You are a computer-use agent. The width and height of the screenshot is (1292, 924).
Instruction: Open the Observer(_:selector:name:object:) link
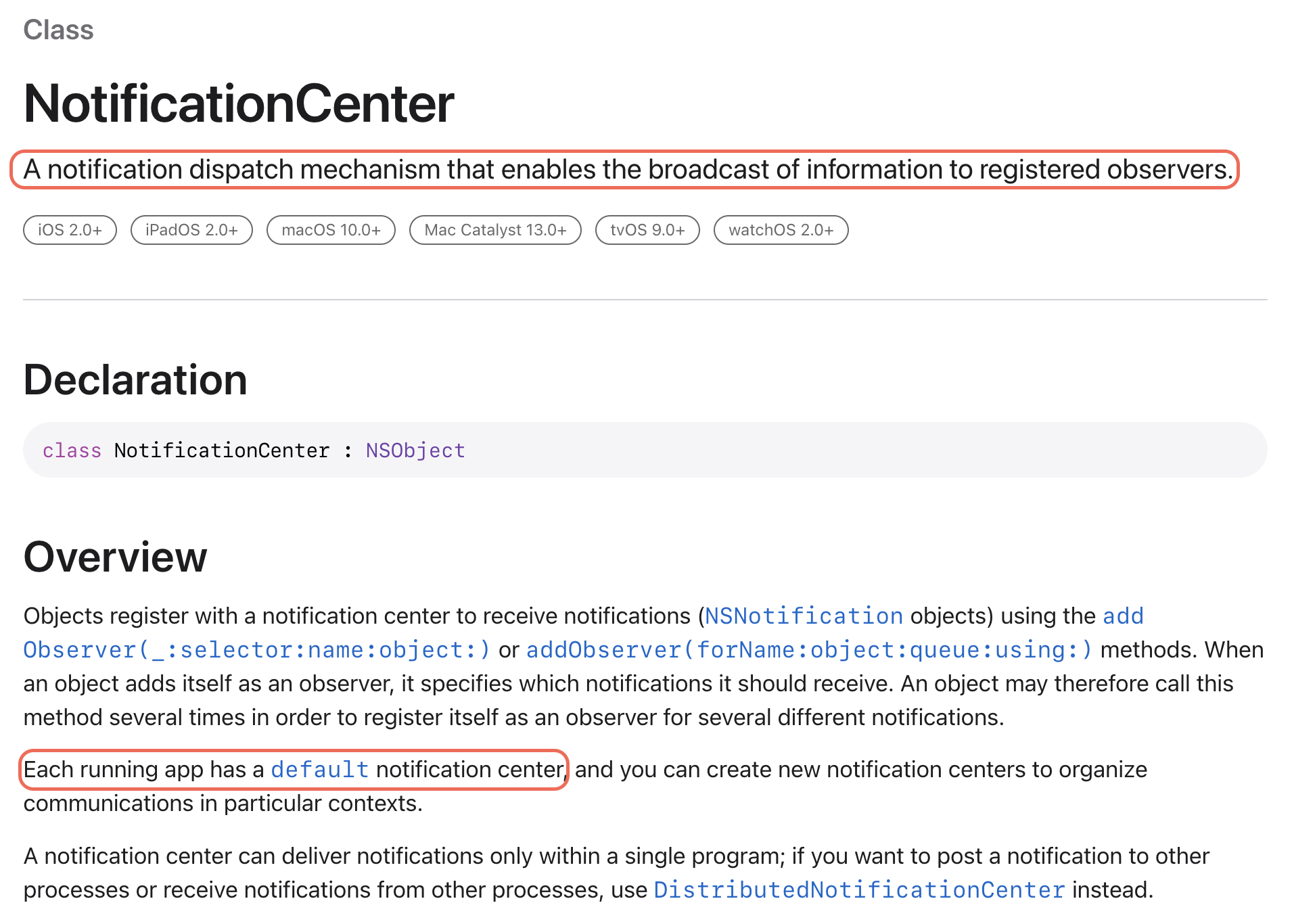(256, 650)
